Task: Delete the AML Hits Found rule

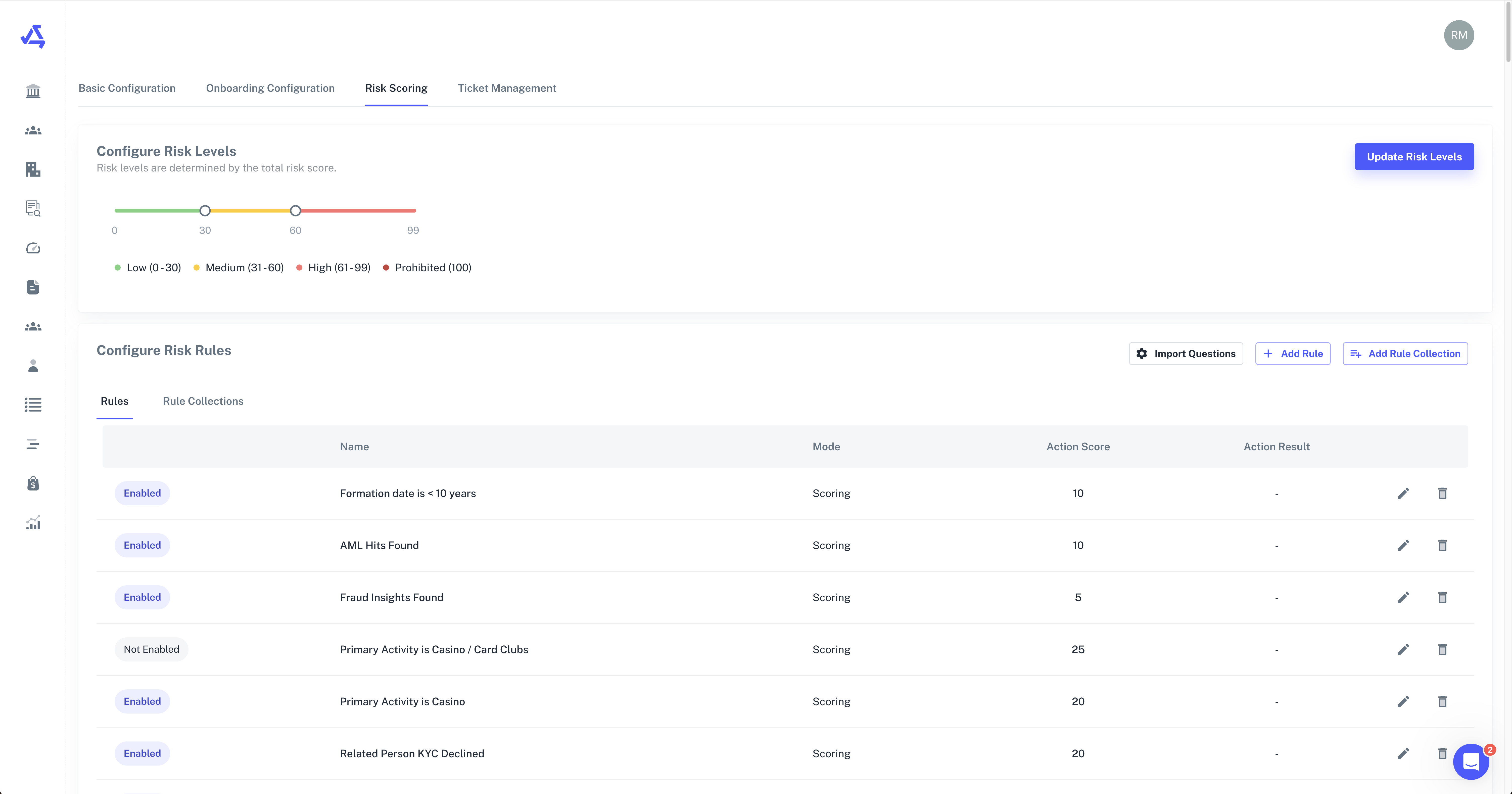Action: [x=1442, y=546]
